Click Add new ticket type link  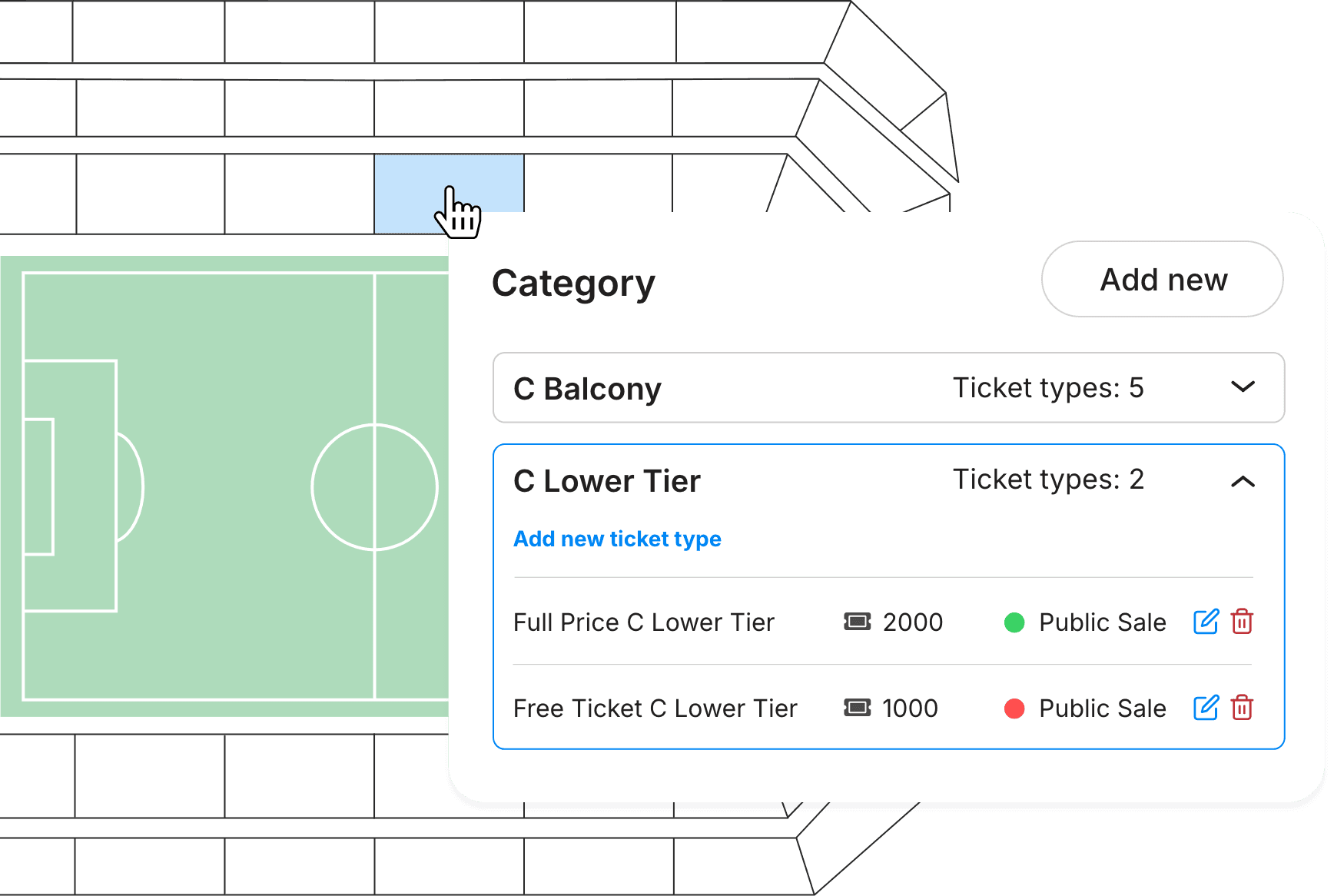click(x=617, y=539)
